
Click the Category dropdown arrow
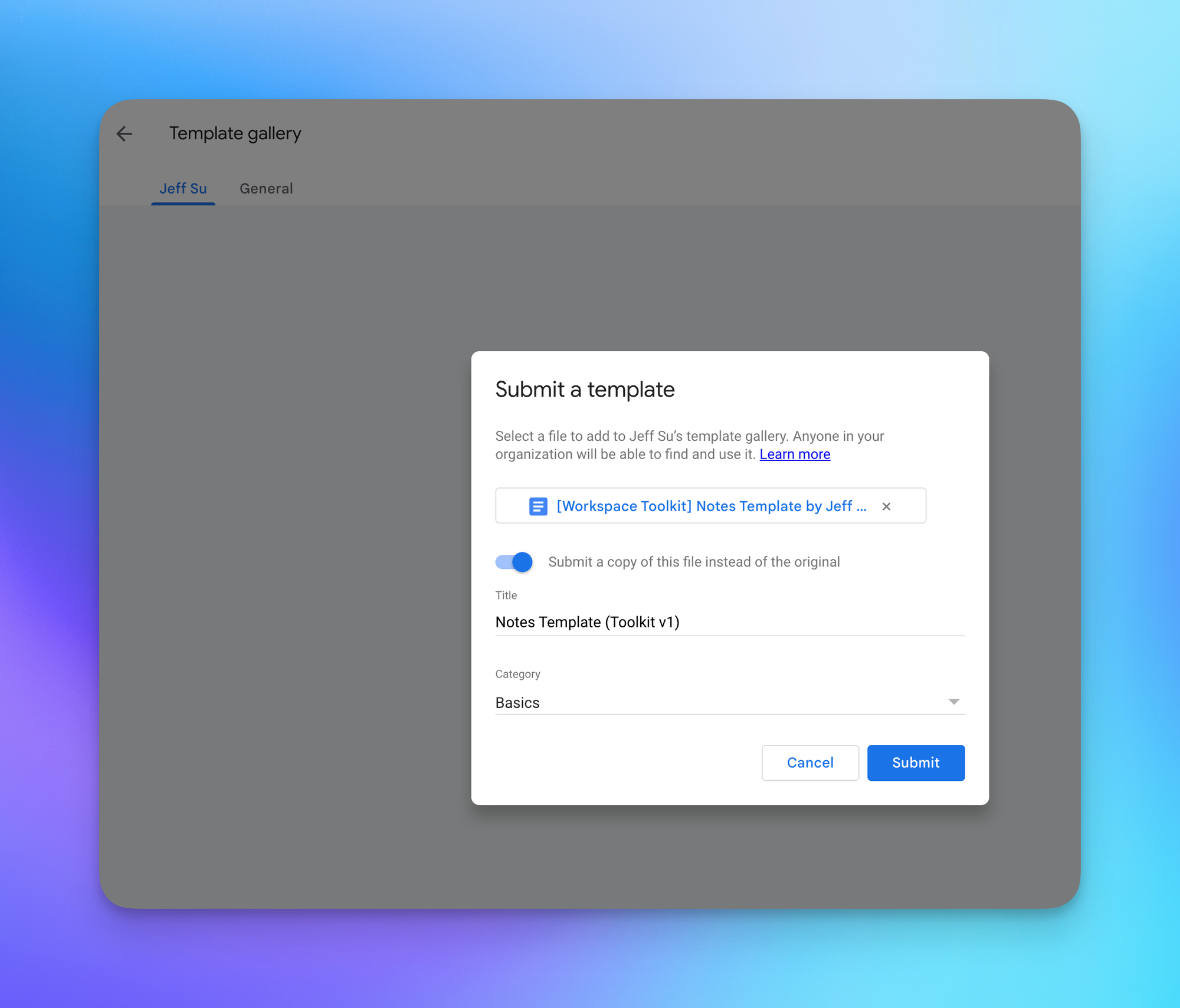[x=953, y=702]
